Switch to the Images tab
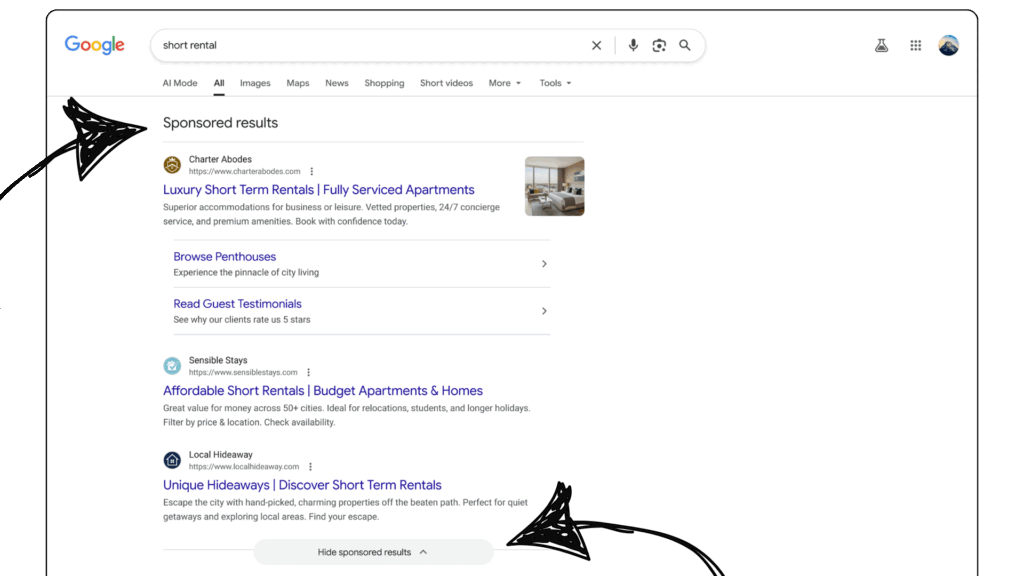Image resolution: width=1024 pixels, height=576 pixels. [x=255, y=83]
